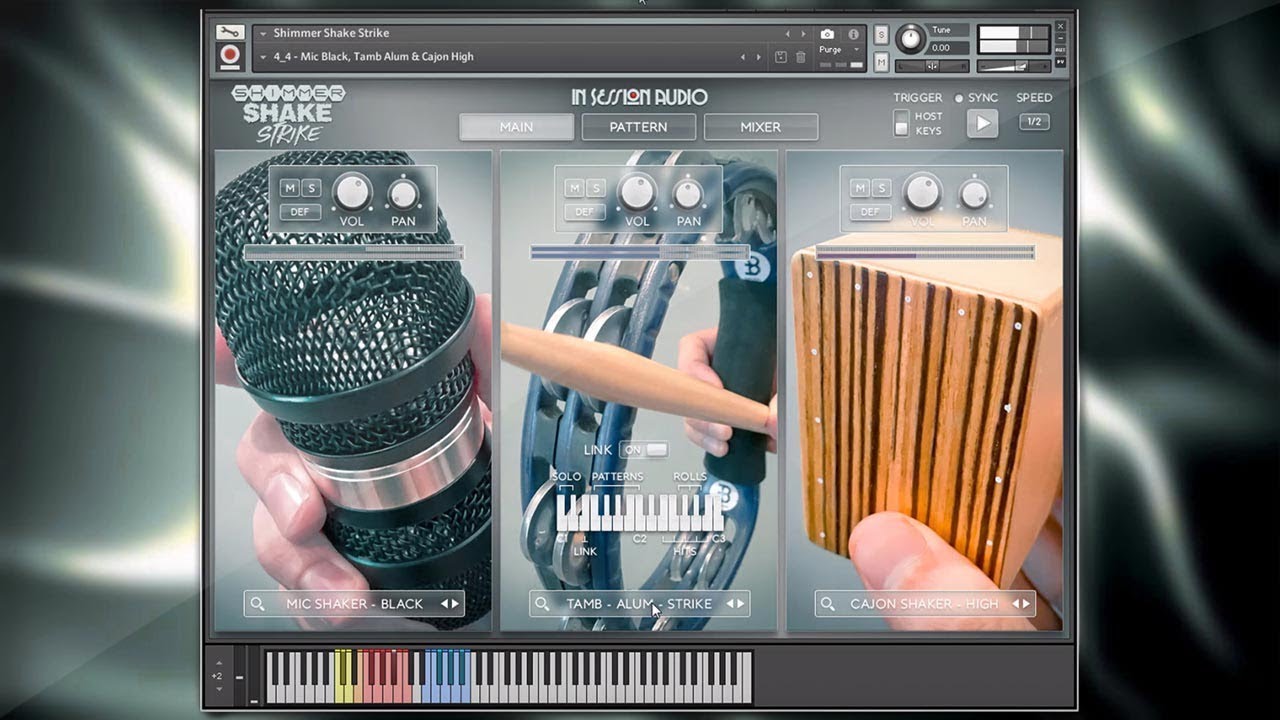Flip the Trigger Host/Keys switch
The image size is (1280, 720).
coord(901,123)
